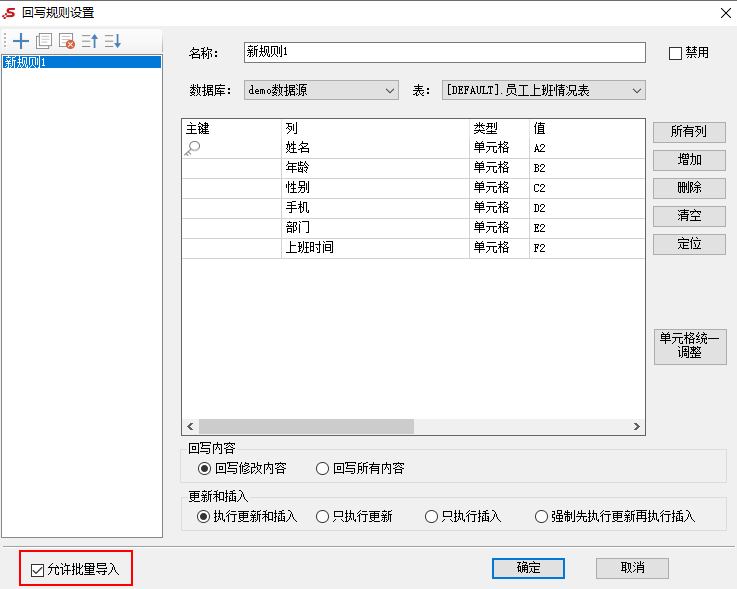Select 新规则1 in the rule list
Screen dimensions: 737x589
(82, 62)
